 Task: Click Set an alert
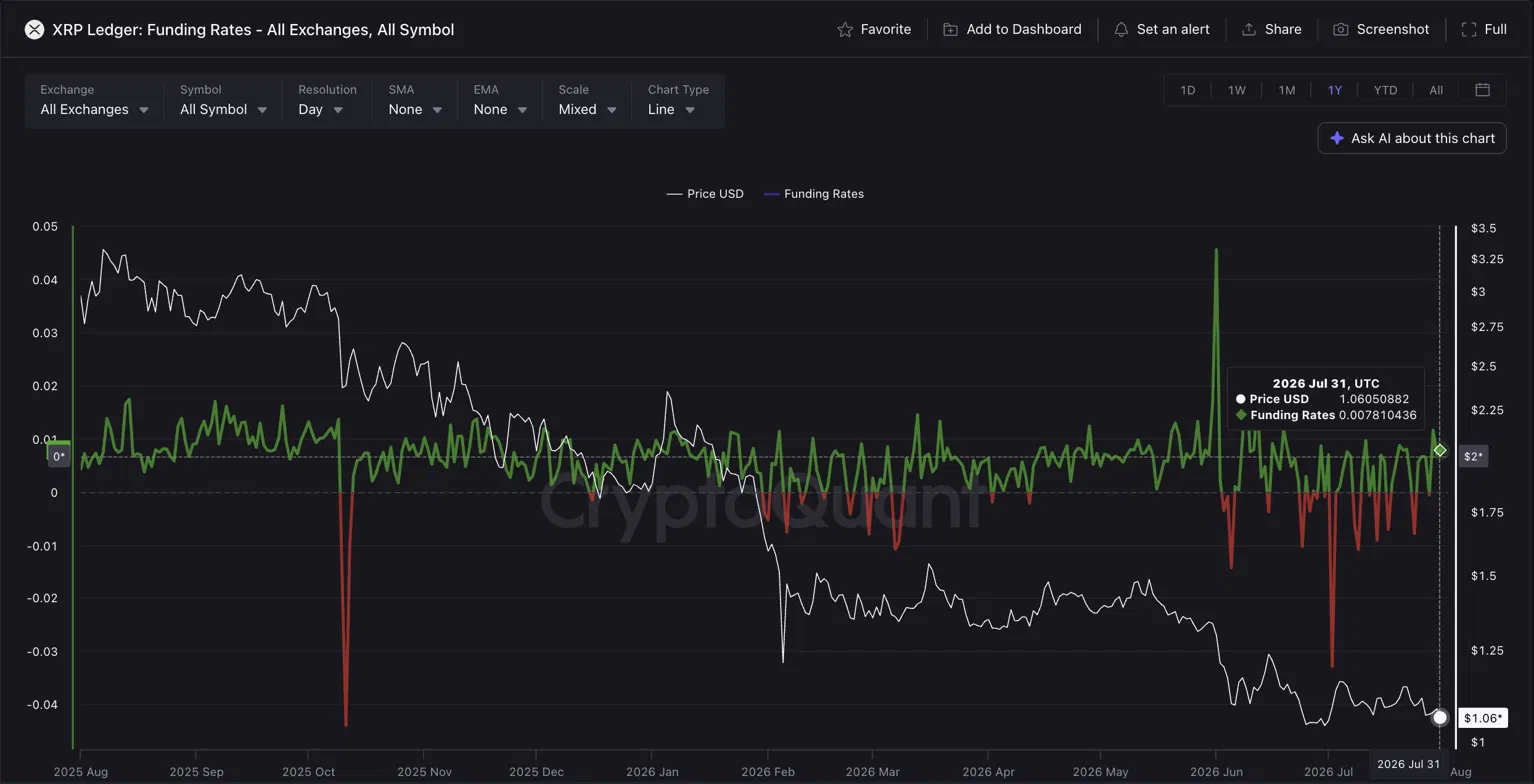click(x=1161, y=30)
